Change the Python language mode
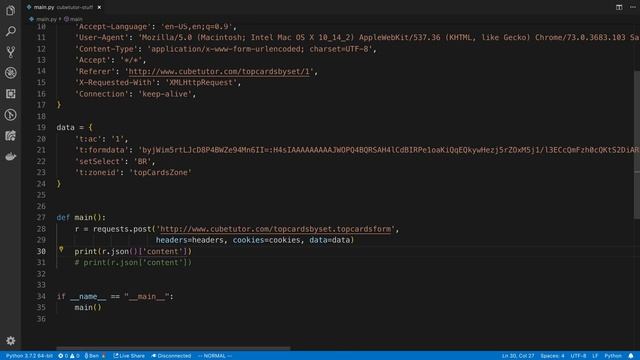This screenshot has height=360, width=640. pyautogui.click(x=613, y=356)
